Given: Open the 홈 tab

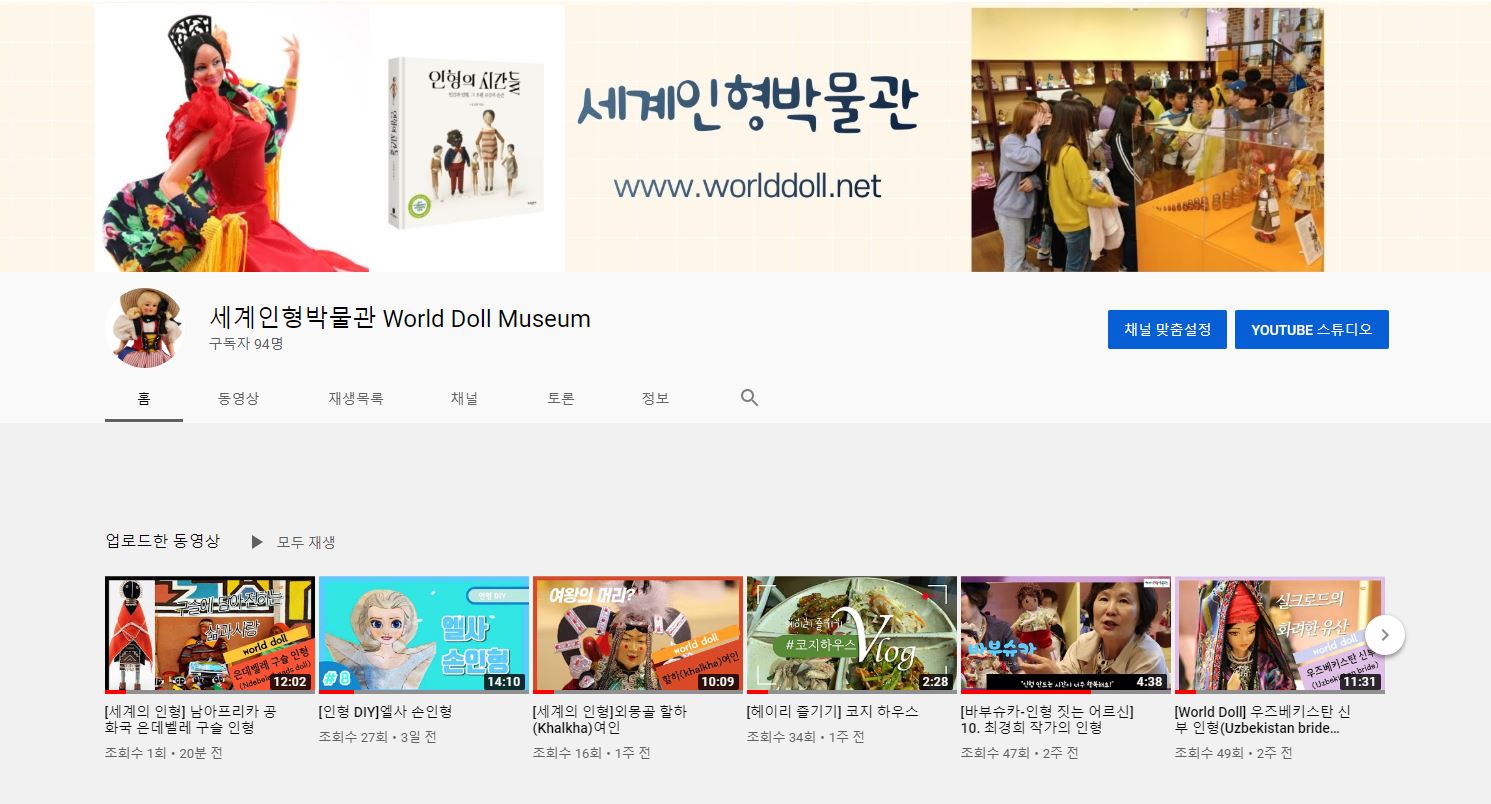Looking at the screenshot, I should click(x=144, y=398).
